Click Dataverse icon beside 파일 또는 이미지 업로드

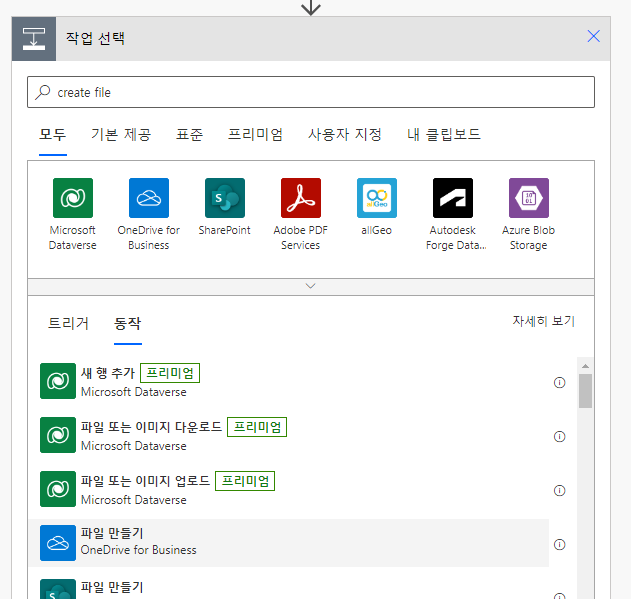click(x=58, y=489)
